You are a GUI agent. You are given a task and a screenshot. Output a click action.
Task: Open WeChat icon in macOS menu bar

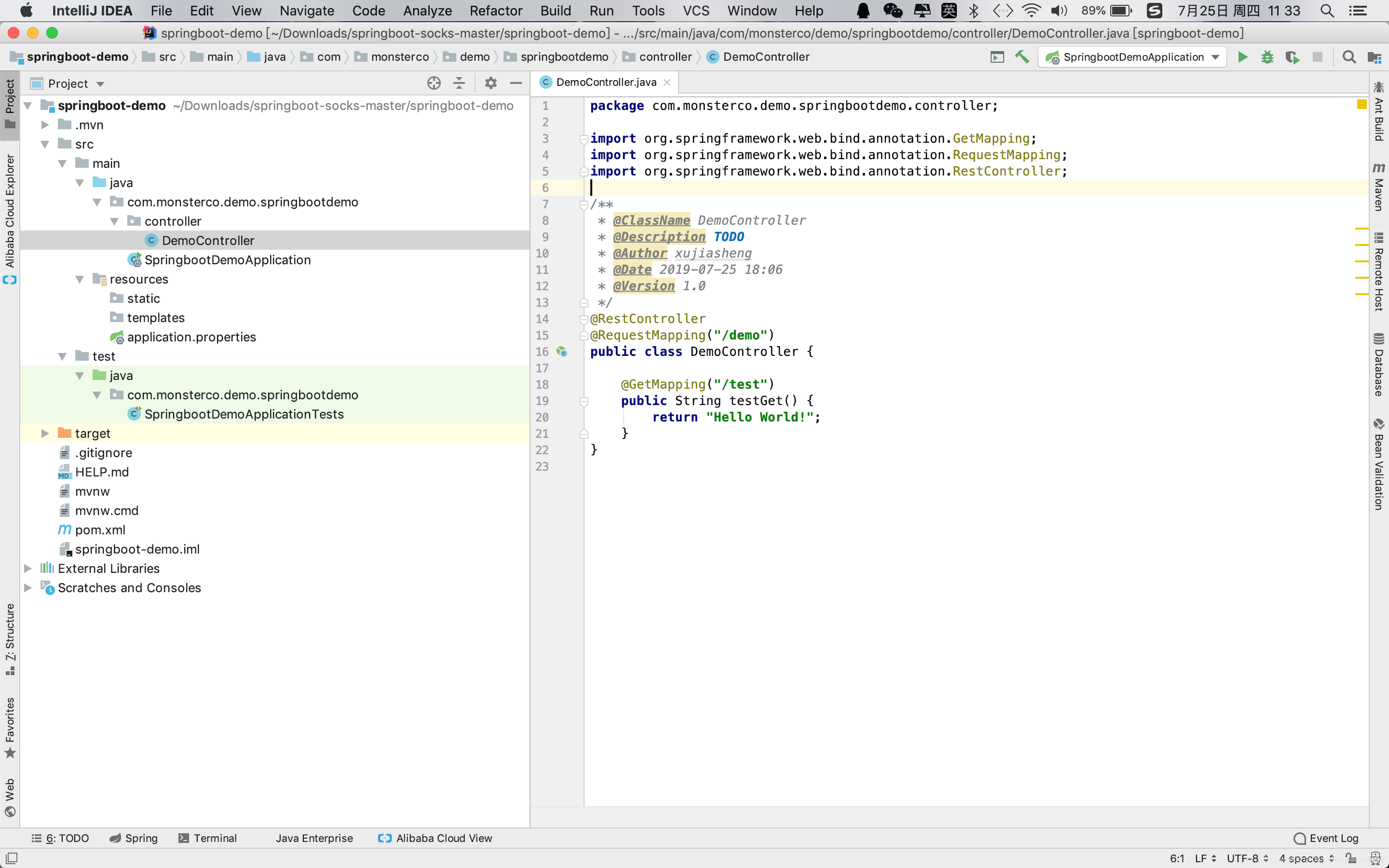tap(893, 10)
